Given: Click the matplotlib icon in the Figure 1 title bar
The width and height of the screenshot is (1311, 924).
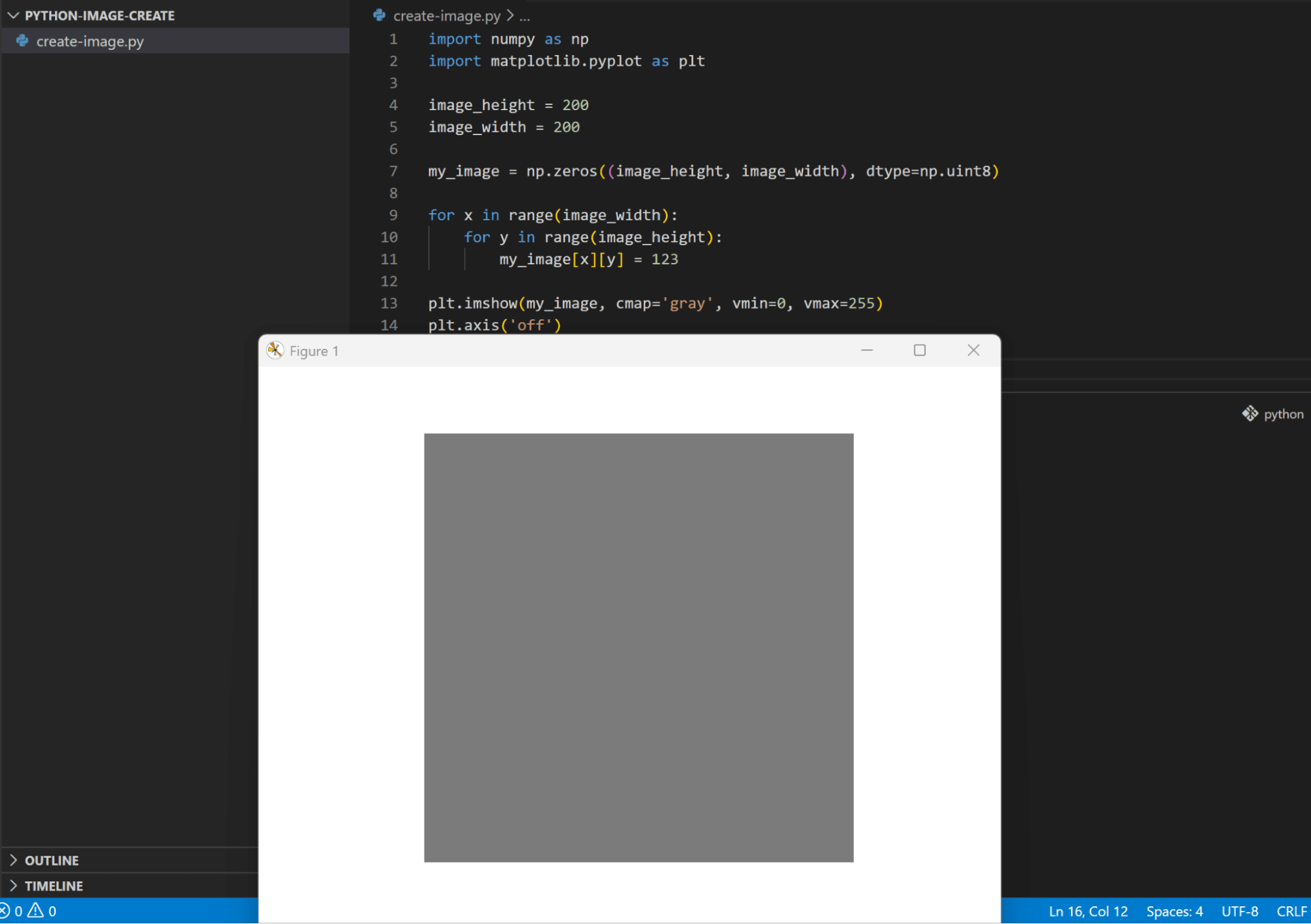Looking at the screenshot, I should coord(275,351).
